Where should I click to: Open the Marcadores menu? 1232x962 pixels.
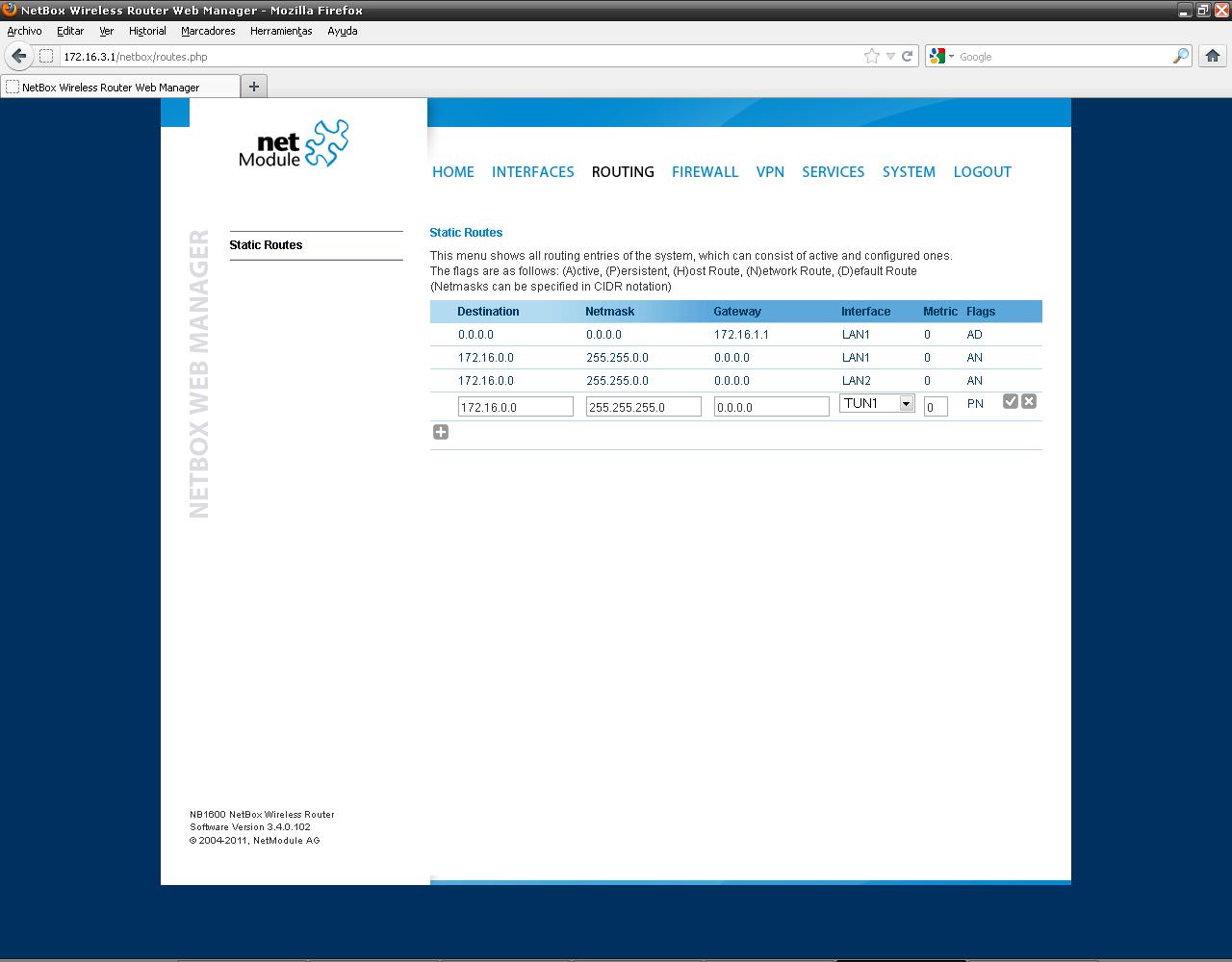tap(208, 31)
